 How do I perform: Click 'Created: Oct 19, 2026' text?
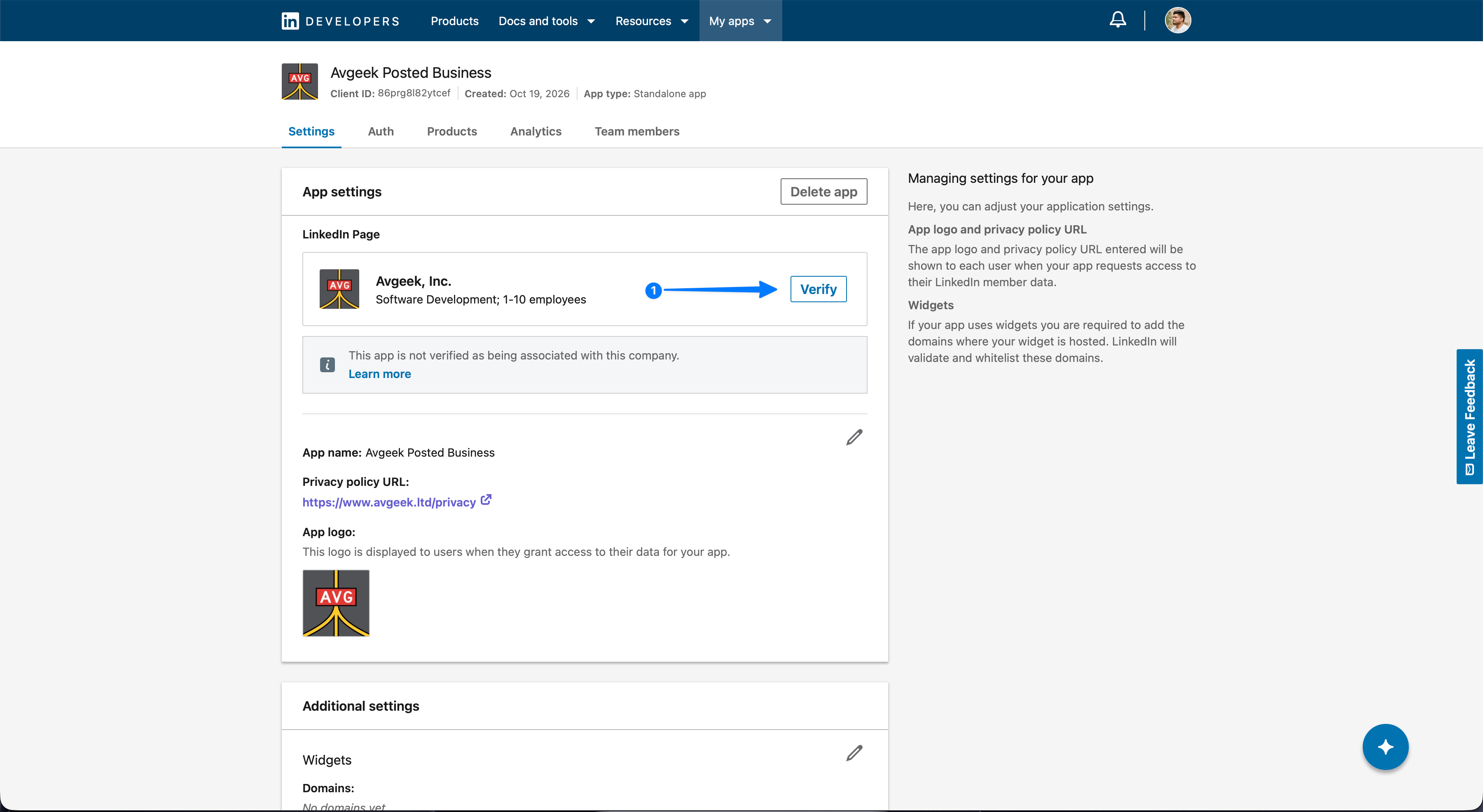(517, 94)
